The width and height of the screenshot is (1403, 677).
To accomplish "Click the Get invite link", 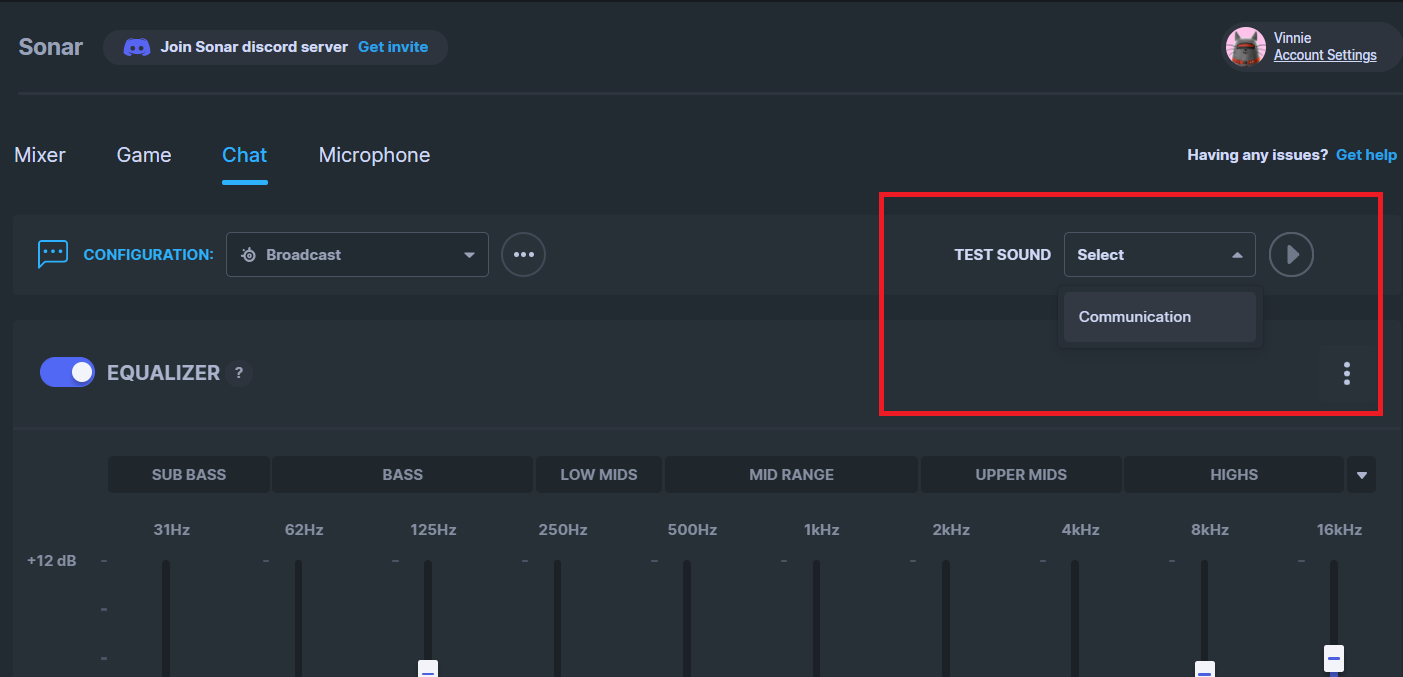I will tap(393, 47).
